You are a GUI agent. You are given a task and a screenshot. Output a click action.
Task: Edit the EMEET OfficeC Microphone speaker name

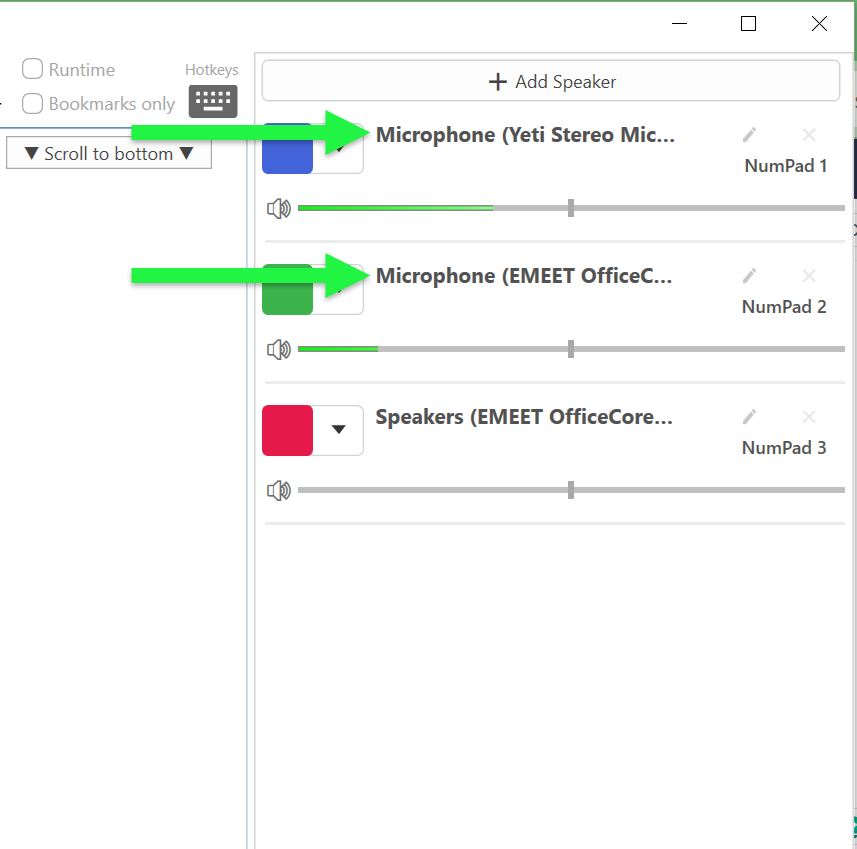tap(749, 276)
